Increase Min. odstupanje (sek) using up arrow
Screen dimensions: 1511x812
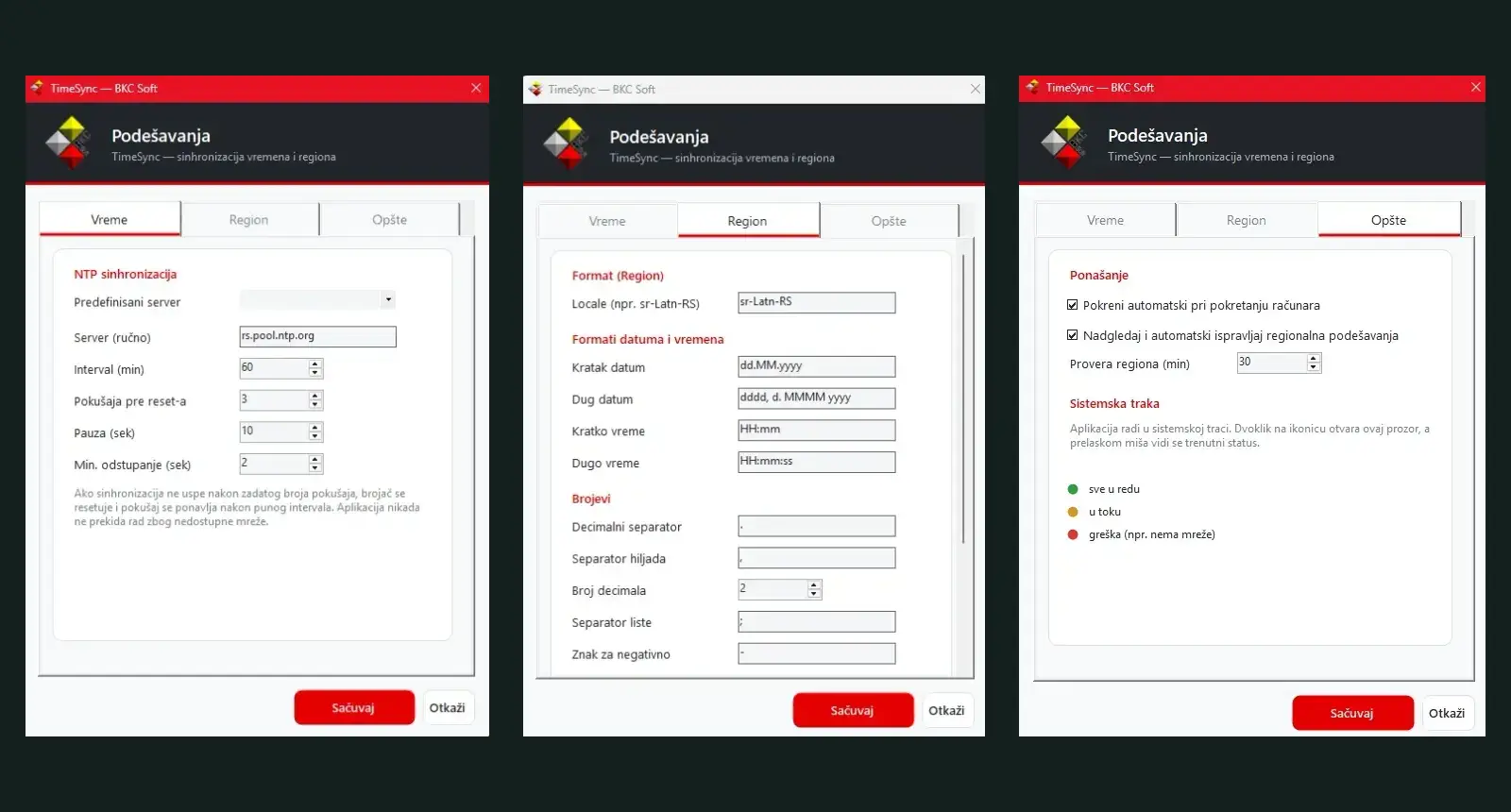click(x=315, y=460)
